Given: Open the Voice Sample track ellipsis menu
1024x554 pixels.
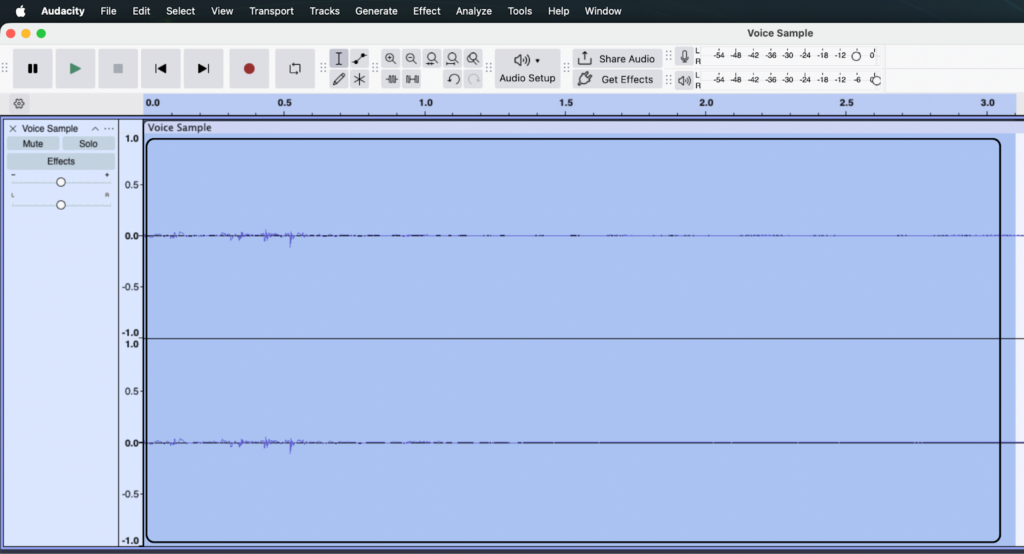Looking at the screenshot, I should coord(109,129).
